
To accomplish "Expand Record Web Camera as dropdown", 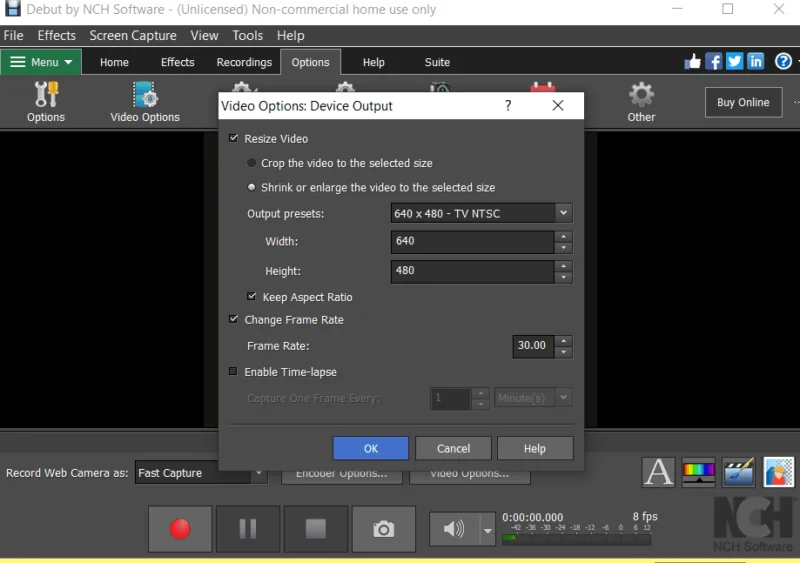I will point(259,473).
